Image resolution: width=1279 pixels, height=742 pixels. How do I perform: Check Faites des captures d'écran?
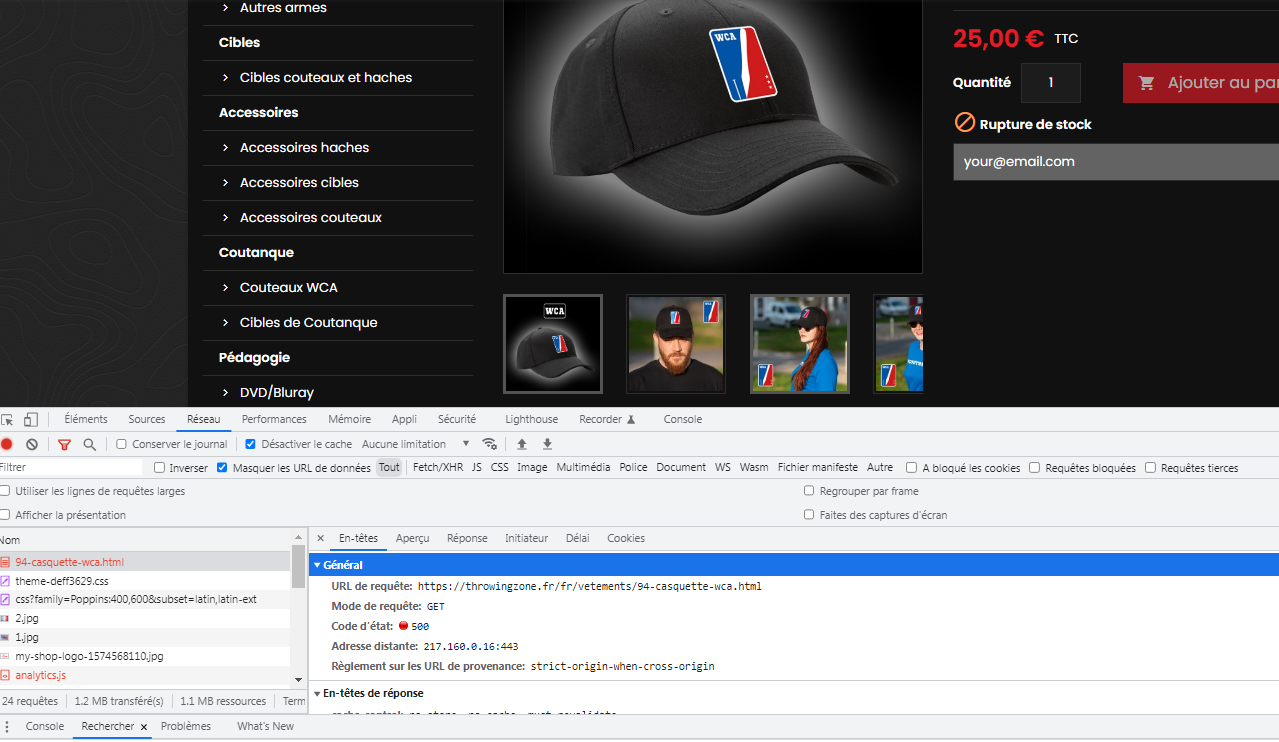tap(809, 515)
